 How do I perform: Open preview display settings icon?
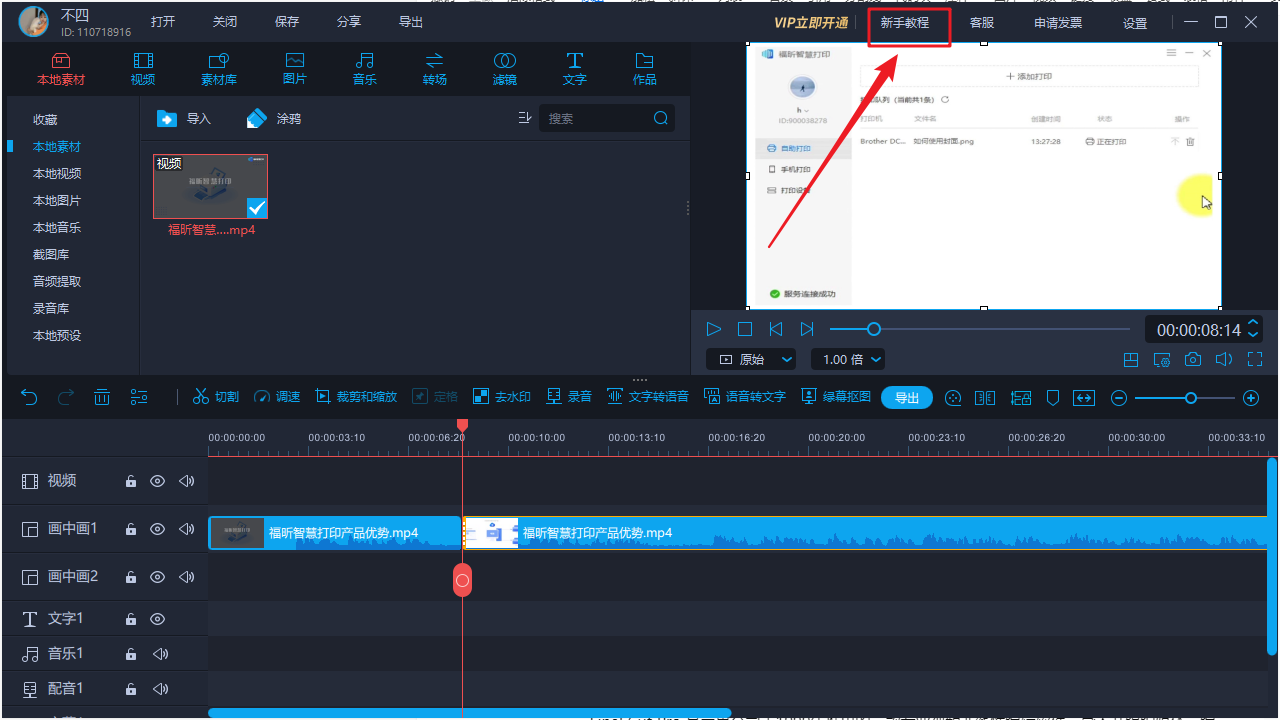coord(1162,360)
